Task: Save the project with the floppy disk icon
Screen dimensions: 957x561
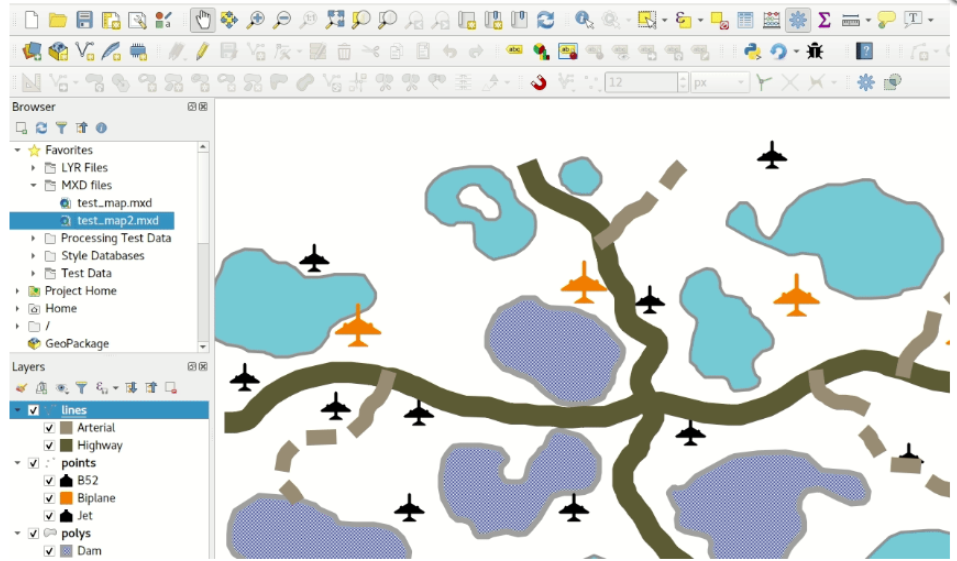Action: (x=85, y=19)
